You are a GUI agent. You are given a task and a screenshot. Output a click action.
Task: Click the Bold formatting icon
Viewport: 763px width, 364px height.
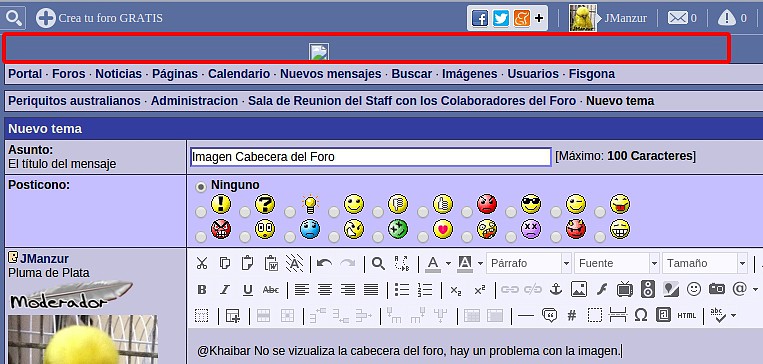(x=201, y=290)
